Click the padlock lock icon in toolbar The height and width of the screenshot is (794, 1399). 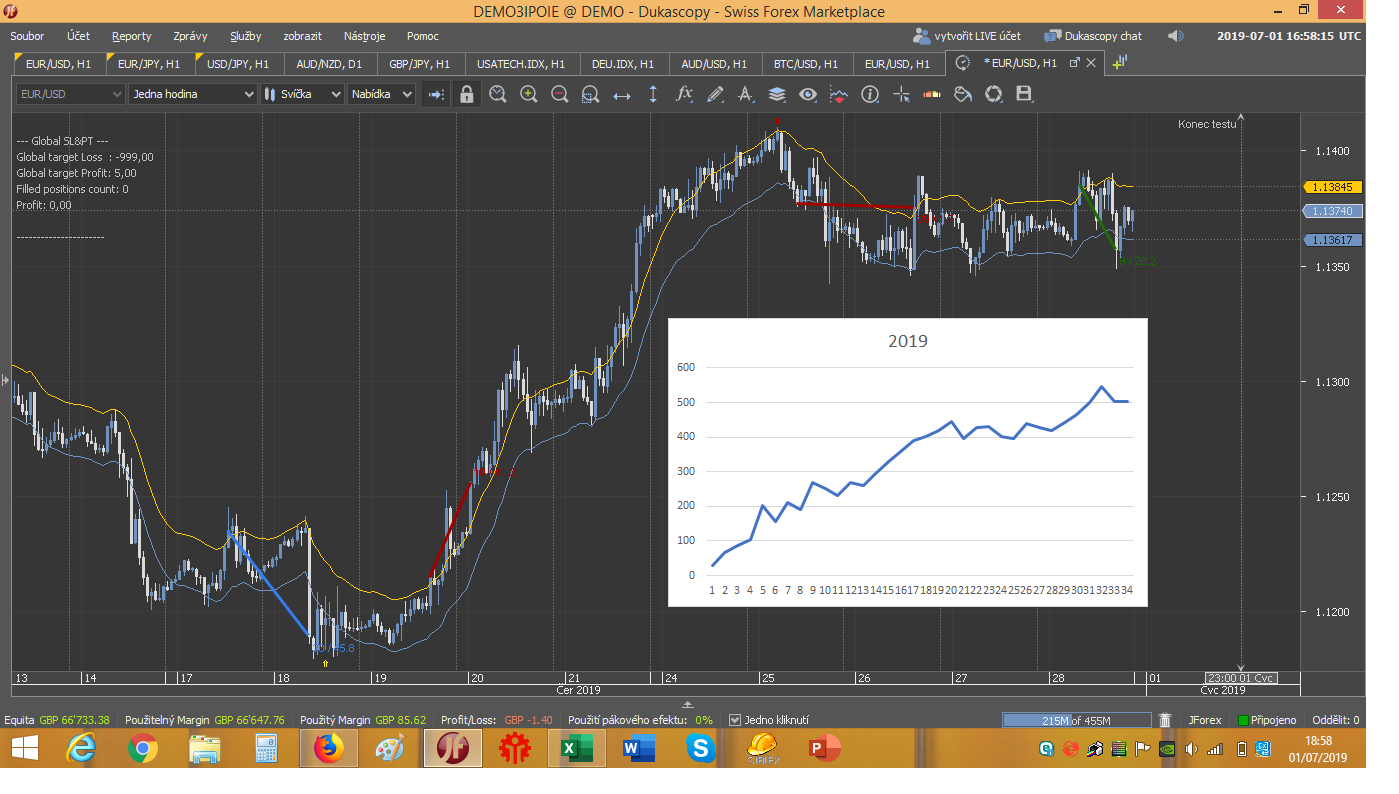(x=466, y=94)
